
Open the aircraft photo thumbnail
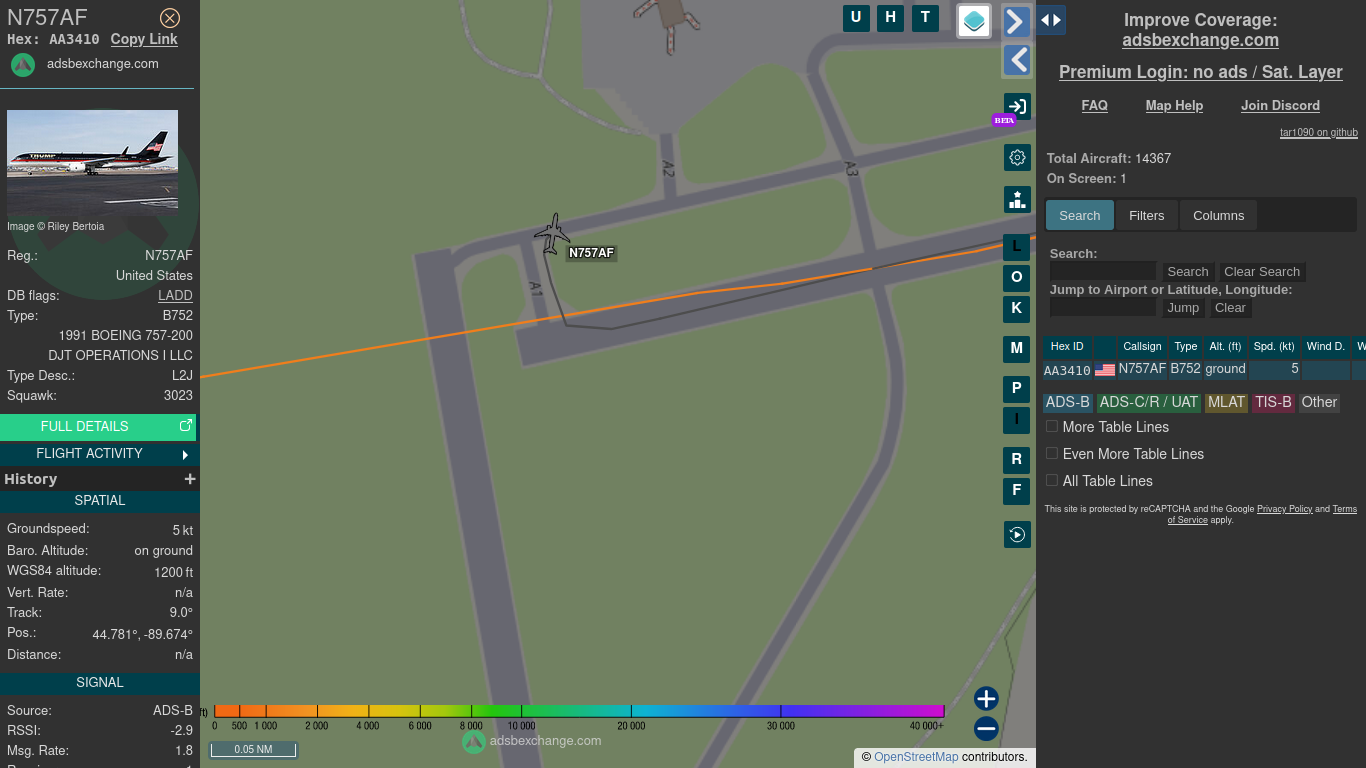pyautogui.click(x=92, y=163)
